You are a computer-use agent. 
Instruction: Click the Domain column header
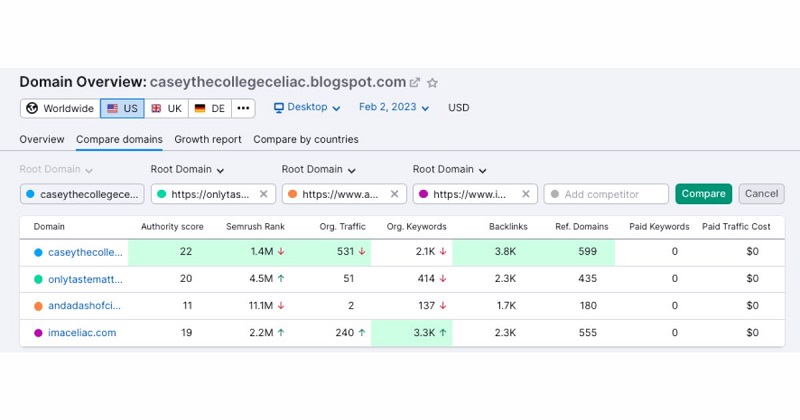tap(49, 227)
